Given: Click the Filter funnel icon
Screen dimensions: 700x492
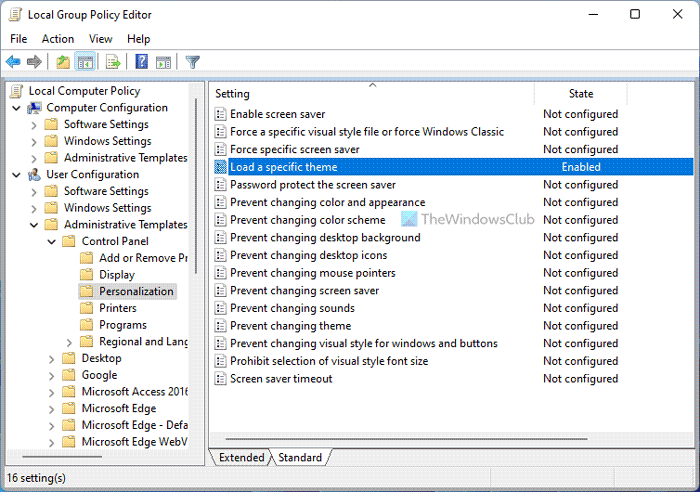Looking at the screenshot, I should 192,62.
